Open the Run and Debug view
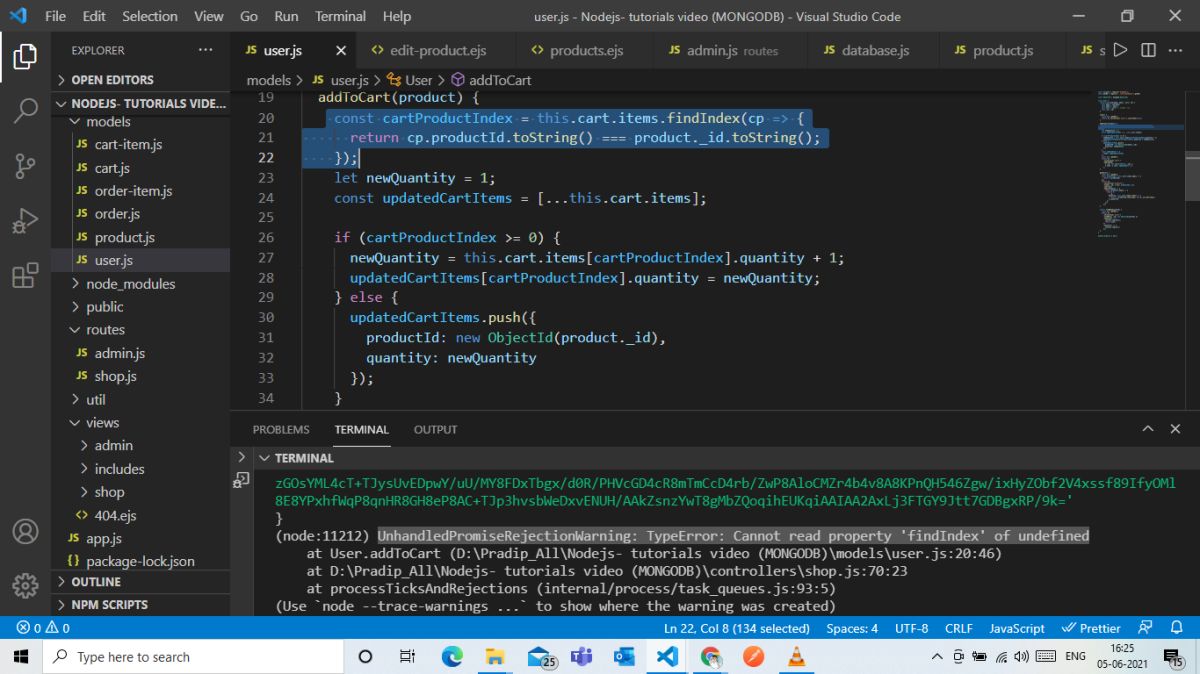The image size is (1200, 674). point(25,220)
